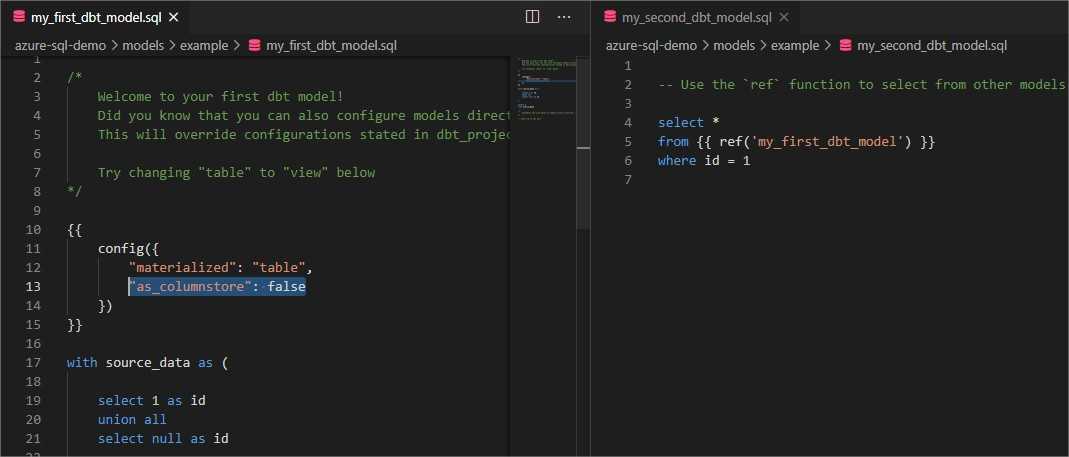Click database file icon on first model tab
Viewport: 1069px width, 457px height.
pos(19,18)
